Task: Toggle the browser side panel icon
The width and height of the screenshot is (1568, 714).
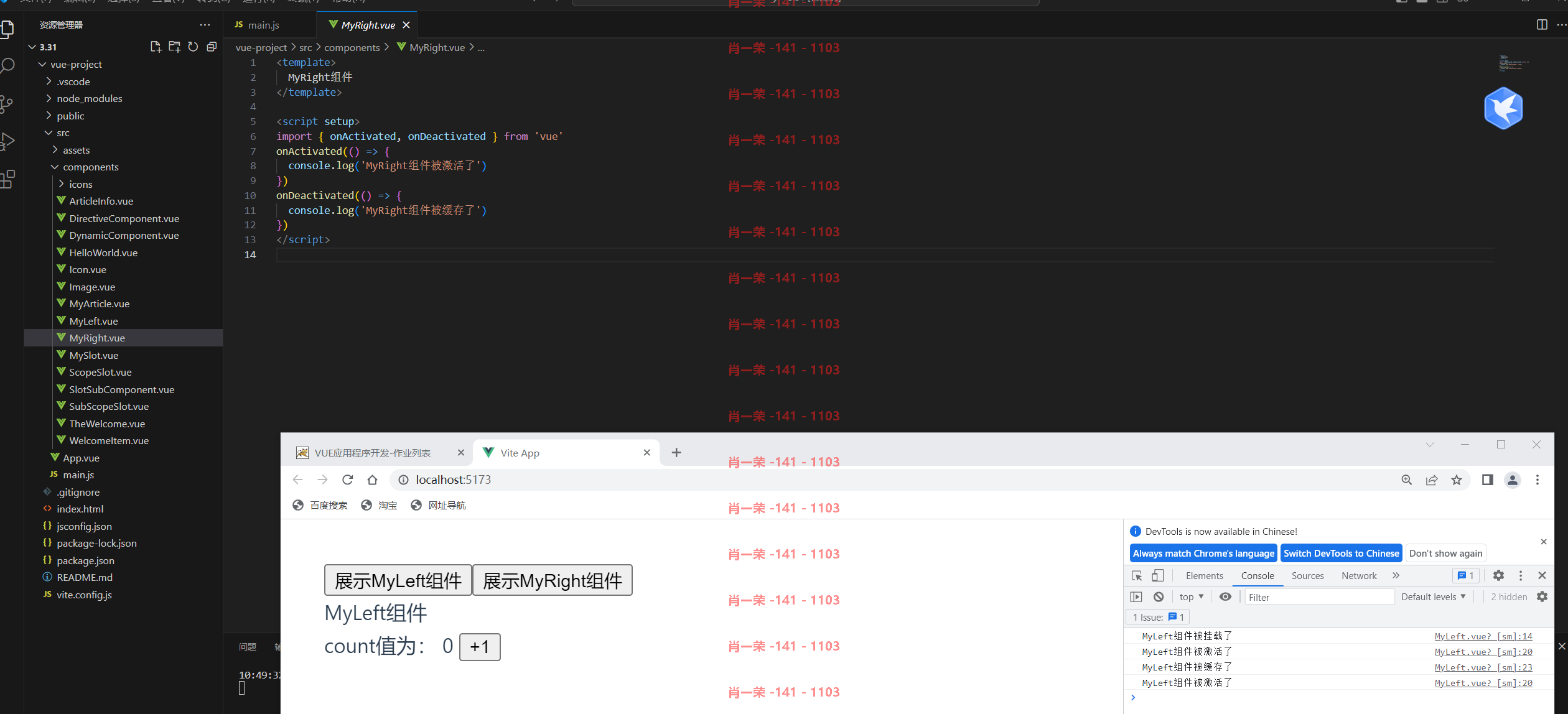Action: point(1487,480)
